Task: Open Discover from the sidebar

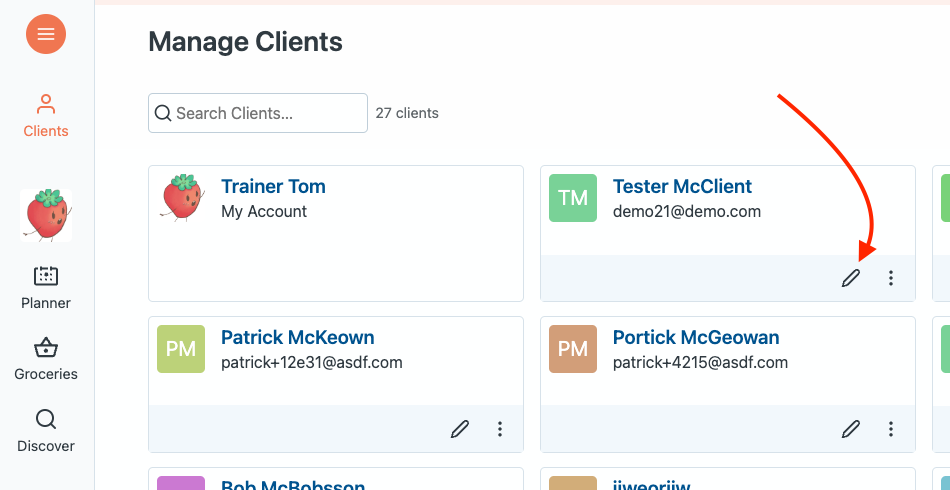Action: click(46, 430)
